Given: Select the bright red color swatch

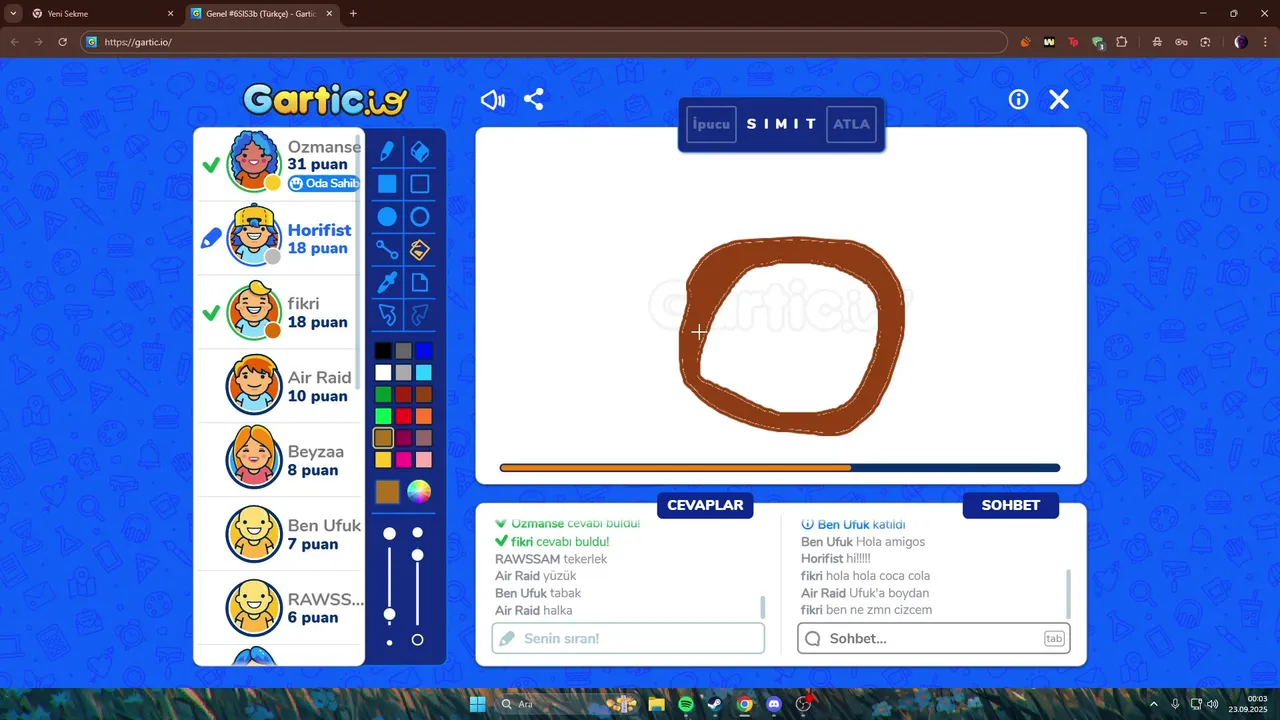Looking at the screenshot, I should pos(403,416).
